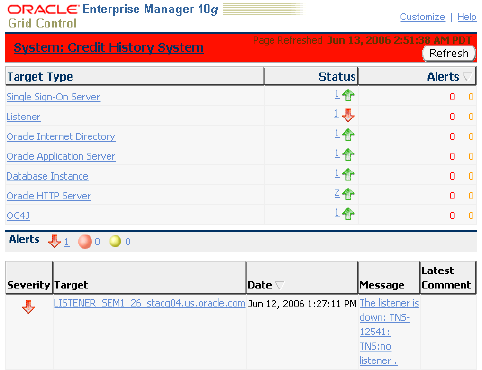
Task: Open Oracle Application Server link
Action: (x=61, y=156)
